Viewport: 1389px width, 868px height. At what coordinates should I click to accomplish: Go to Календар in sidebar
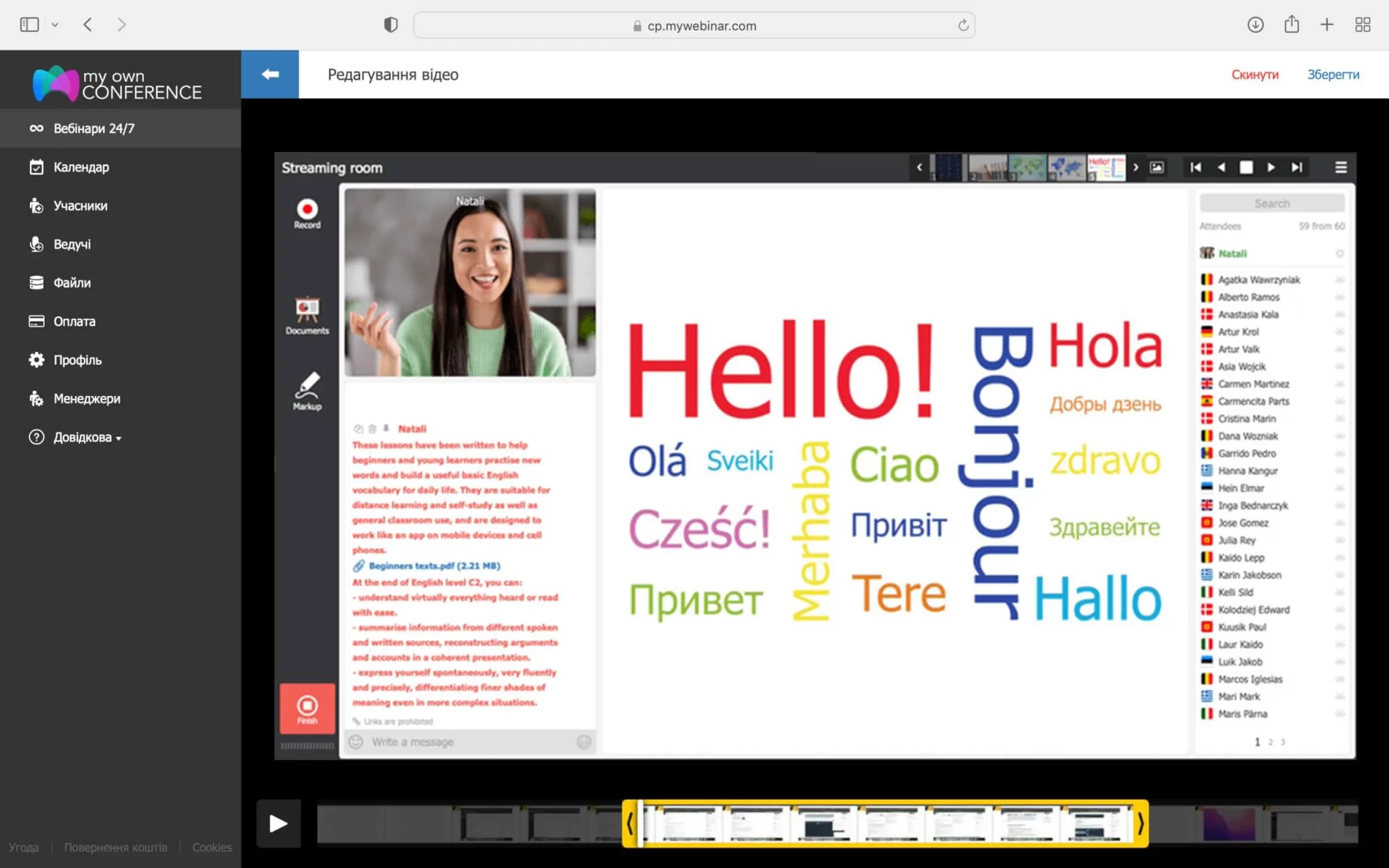[x=81, y=167]
